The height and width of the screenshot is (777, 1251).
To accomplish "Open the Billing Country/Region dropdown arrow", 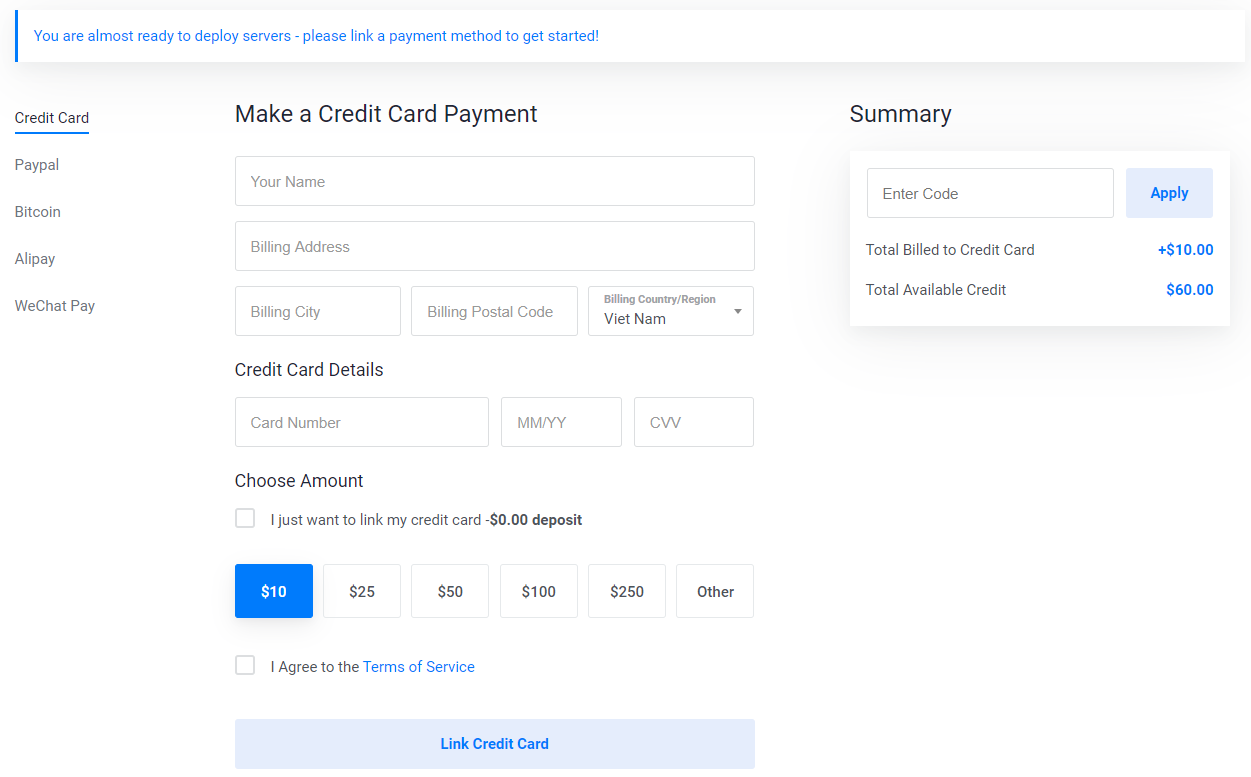I will (x=738, y=311).
